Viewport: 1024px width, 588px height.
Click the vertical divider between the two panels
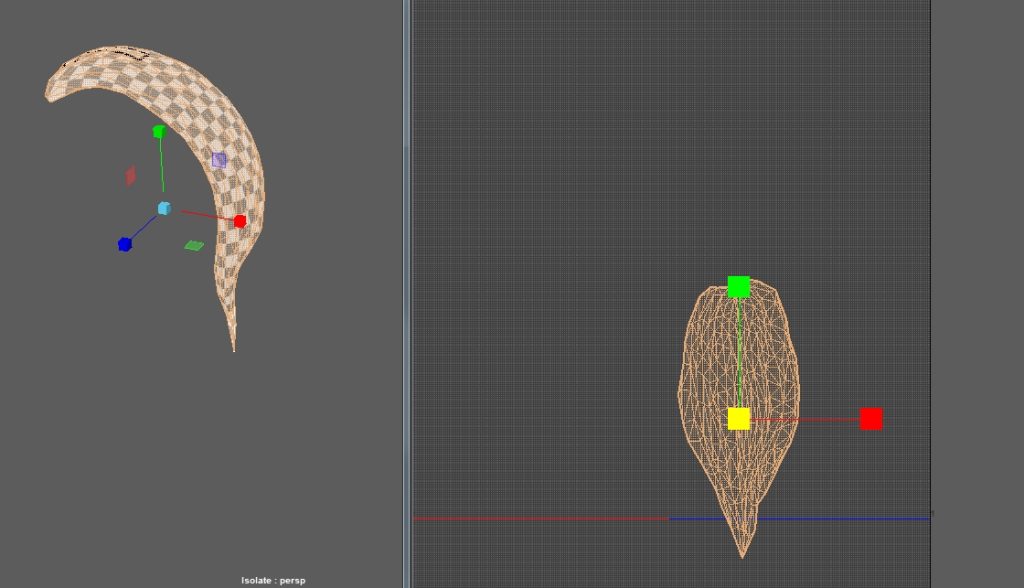(x=407, y=294)
